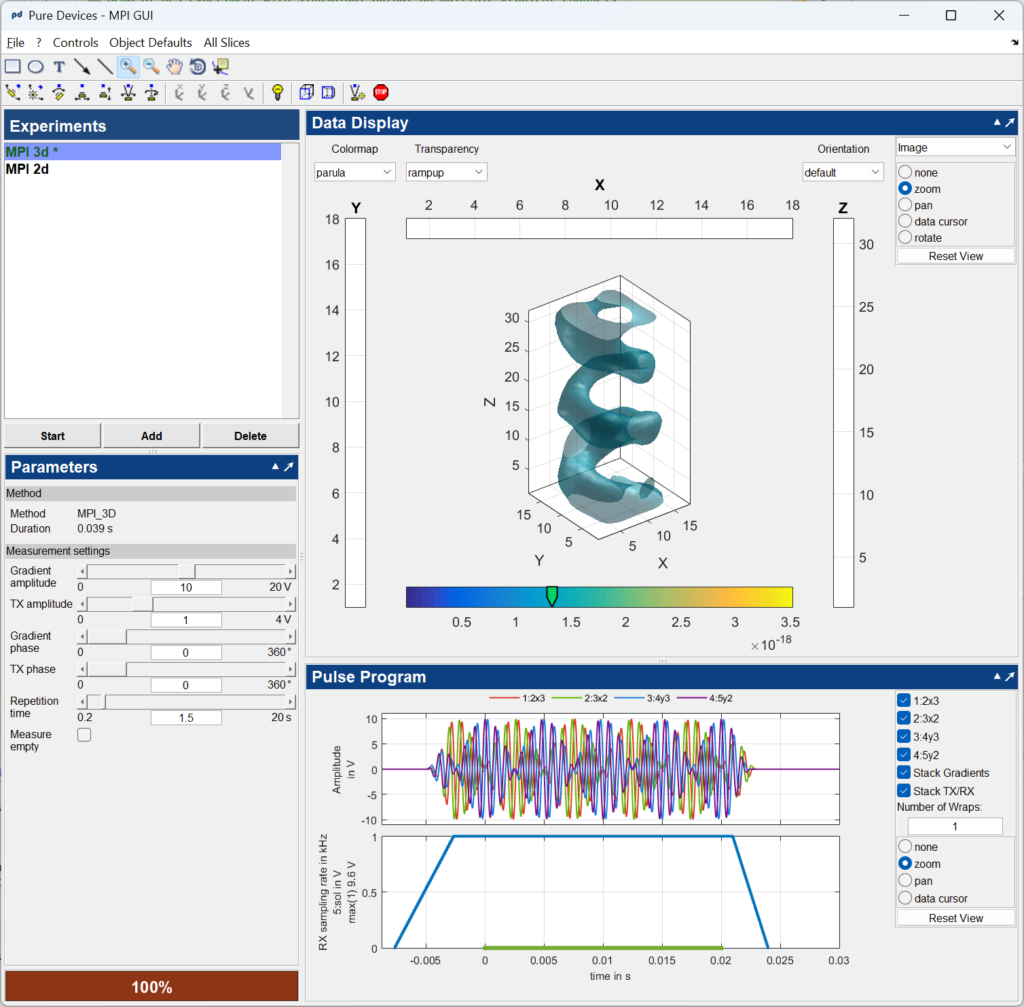Open the Object Defaults menu
Viewport: 1024px width, 1007px height.
(x=150, y=43)
